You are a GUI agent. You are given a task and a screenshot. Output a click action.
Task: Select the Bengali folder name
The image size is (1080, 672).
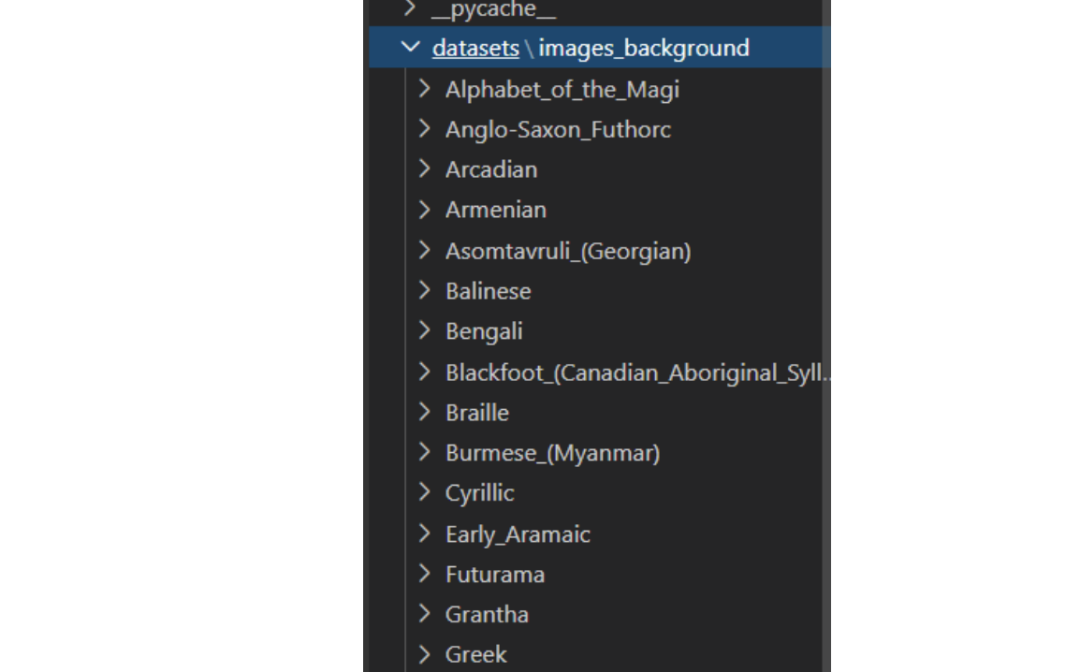[x=484, y=331]
